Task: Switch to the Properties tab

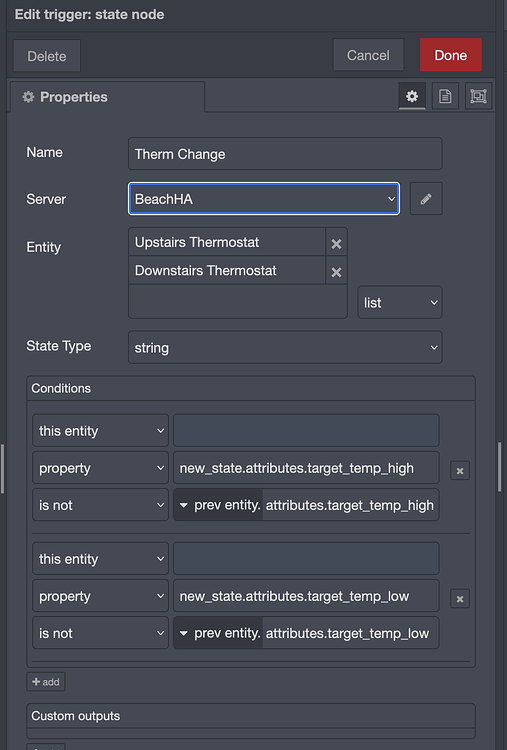Action: pyautogui.click(x=107, y=97)
